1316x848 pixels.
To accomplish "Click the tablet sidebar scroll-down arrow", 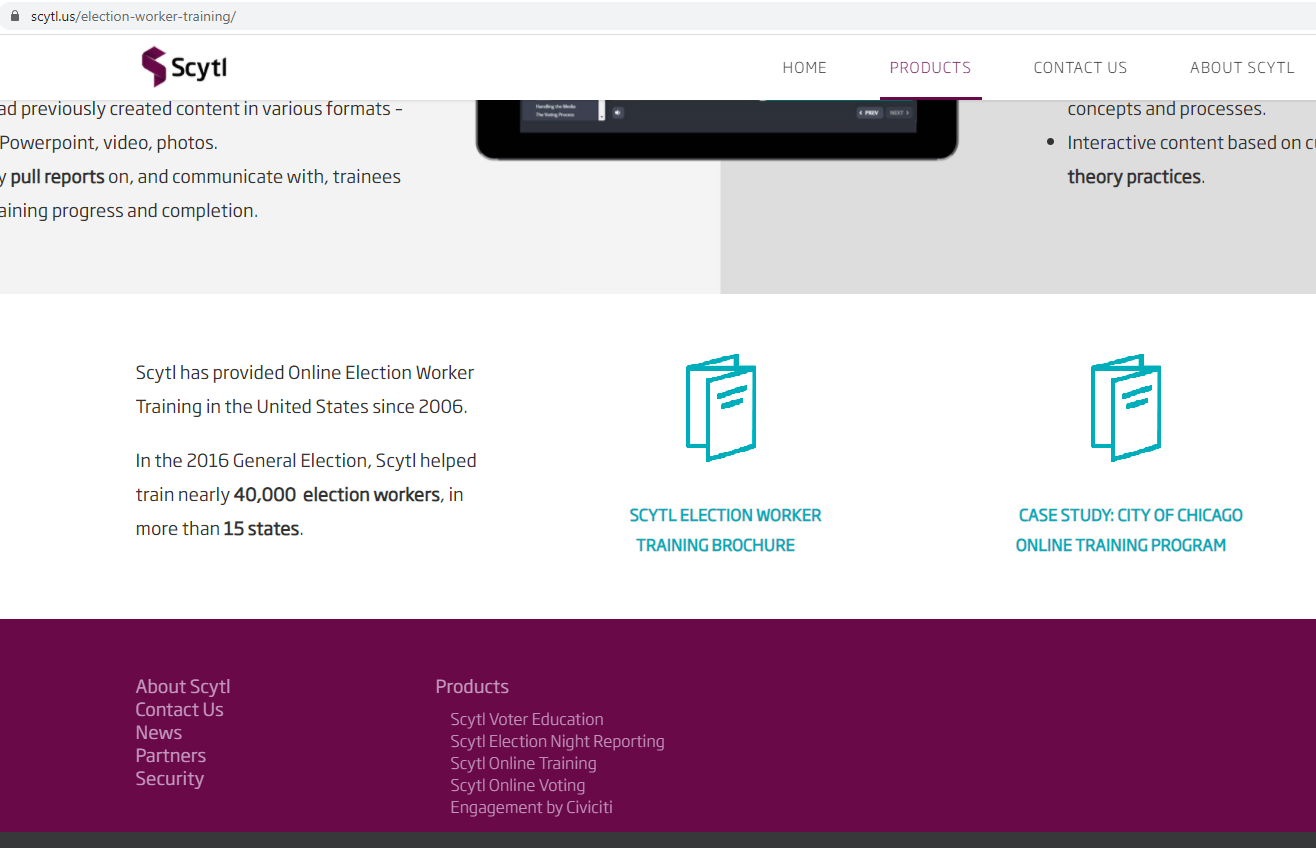I will coord(601,117).
